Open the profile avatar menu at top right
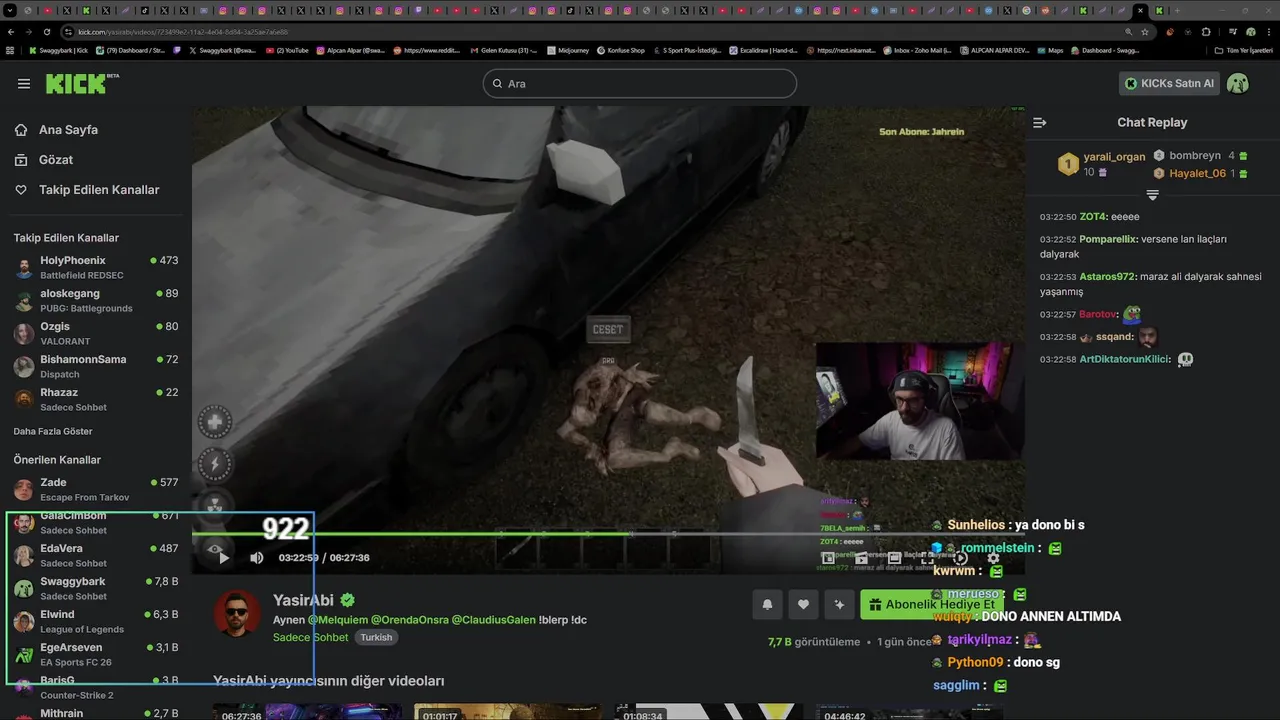This screenshot has width=1280, height=720. (x=1238, y=83)
